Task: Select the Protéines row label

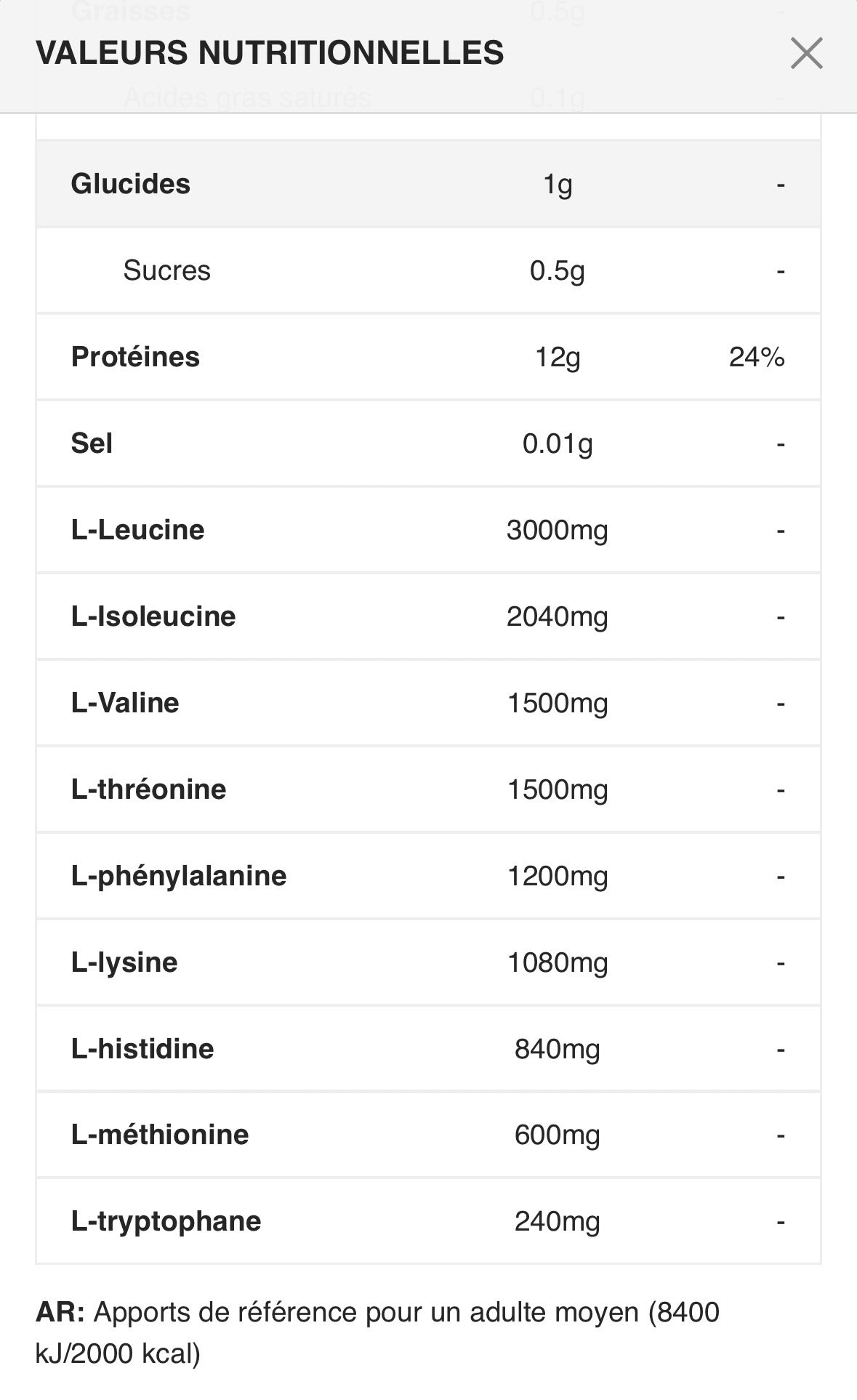Action: coord(135,357)
